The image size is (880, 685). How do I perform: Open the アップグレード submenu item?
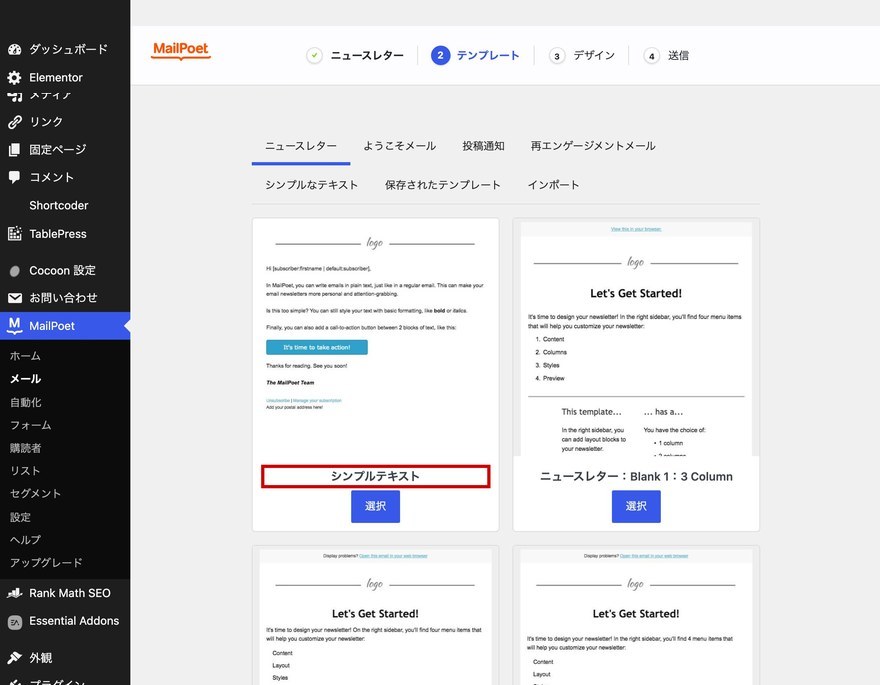(x=46, y=563)
